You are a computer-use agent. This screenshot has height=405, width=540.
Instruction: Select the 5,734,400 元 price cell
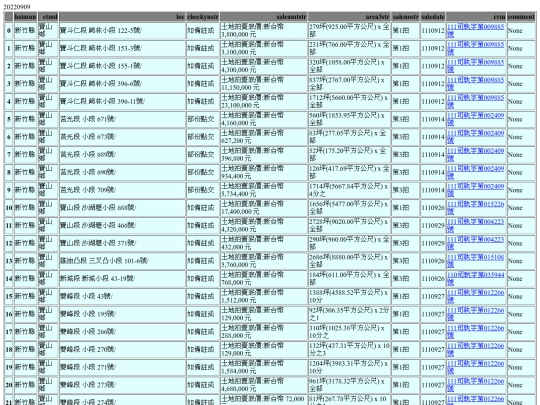(x=263, y=190)
